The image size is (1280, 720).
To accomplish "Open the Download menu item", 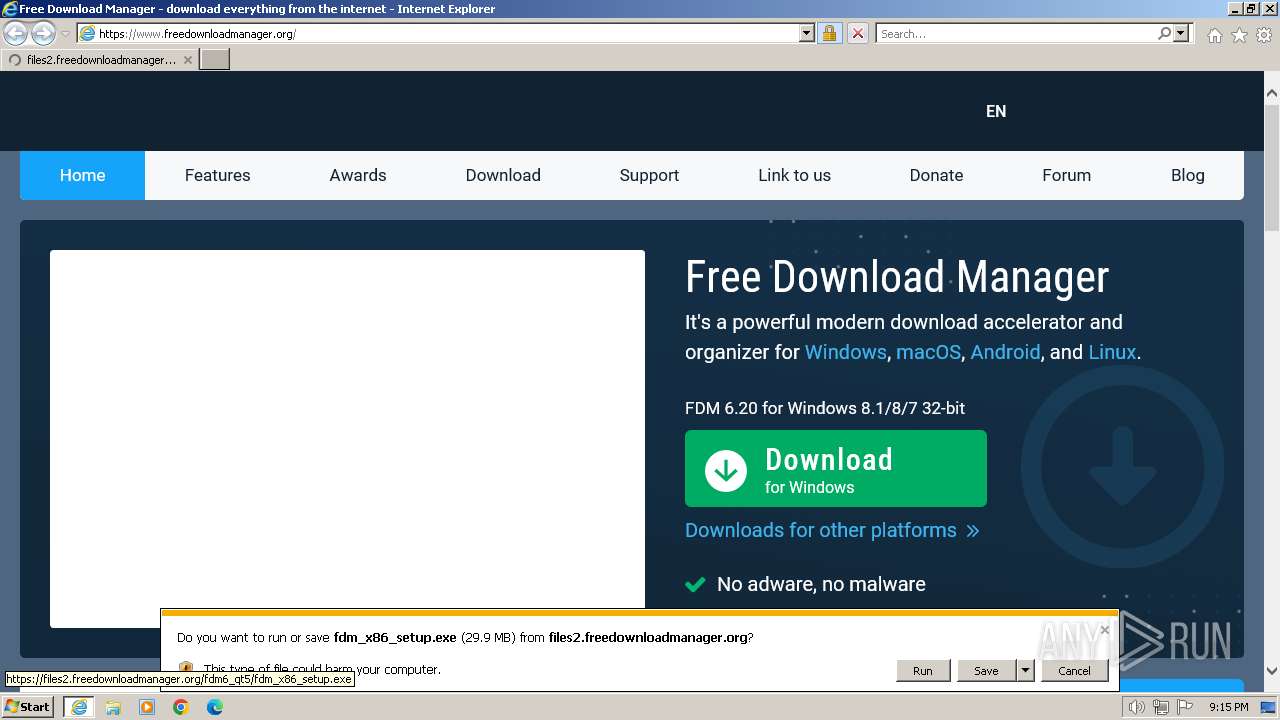I will point(503,175).
